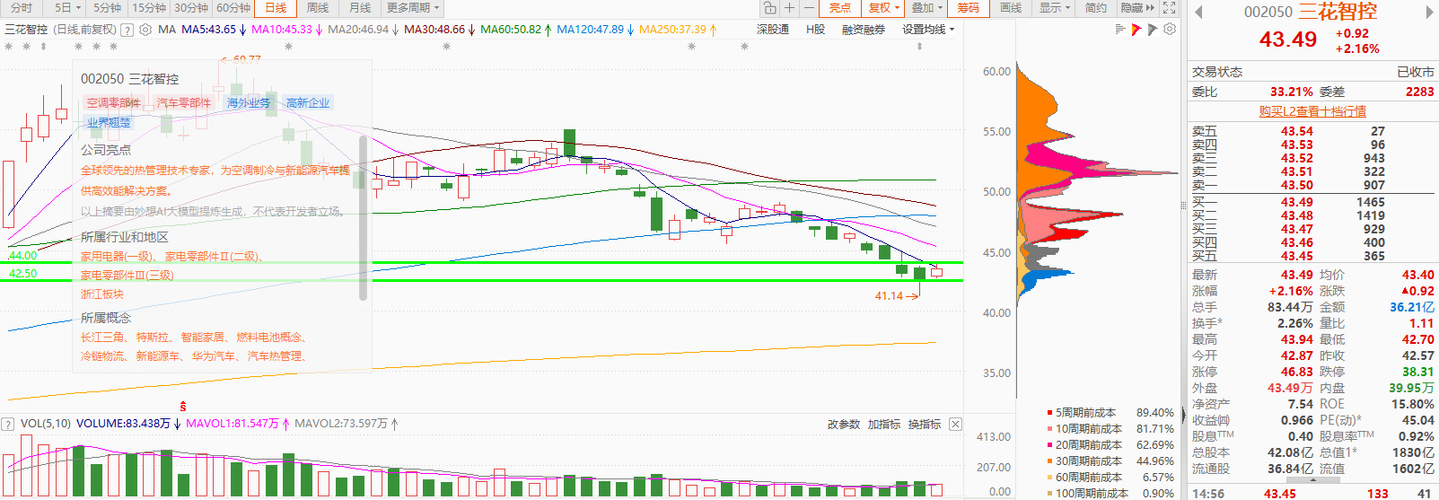The width and height of the screenshot is (1439, 500).
Task: Click the 汽车零部件 tag
Action: tap(184, 103)
